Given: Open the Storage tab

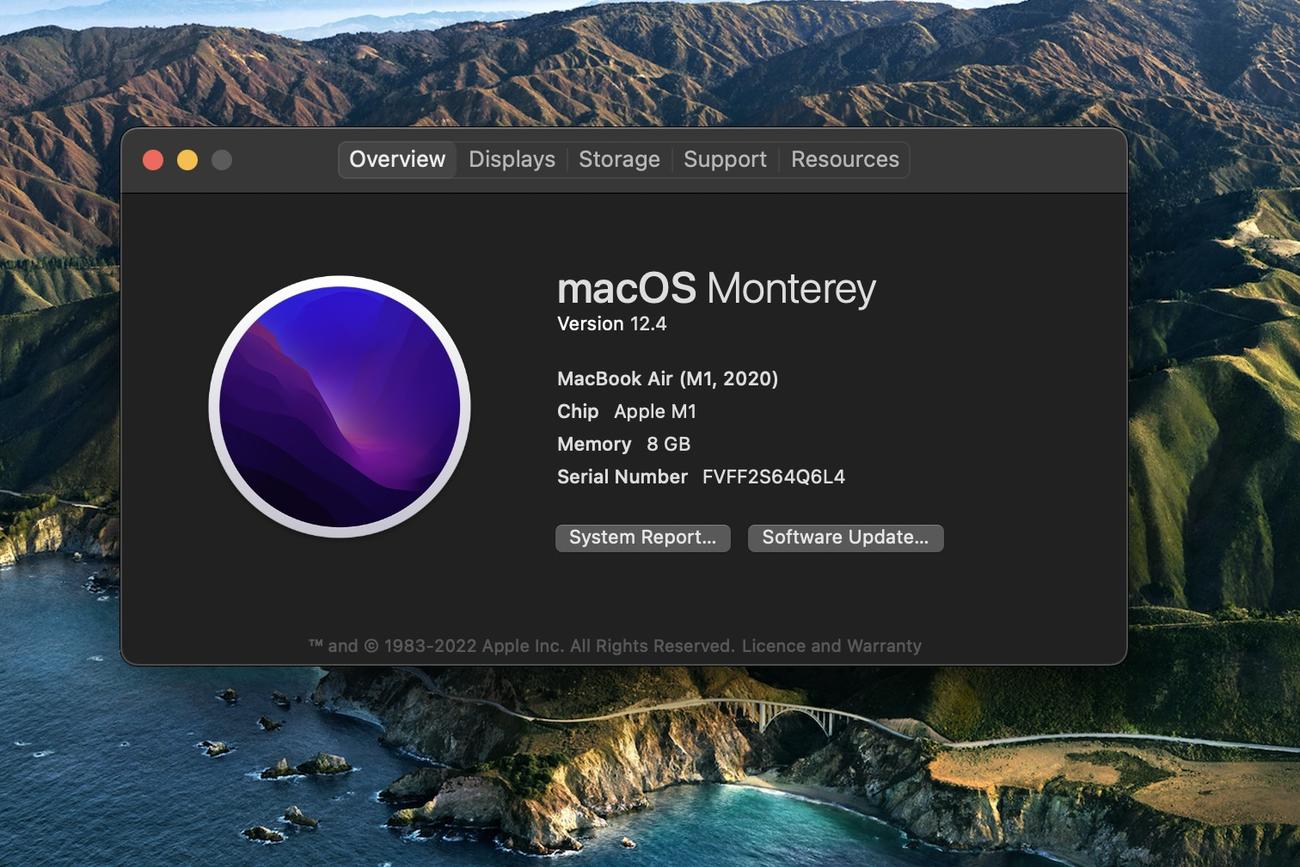Looking at the screenshot, I should click(x=619, y=160).
